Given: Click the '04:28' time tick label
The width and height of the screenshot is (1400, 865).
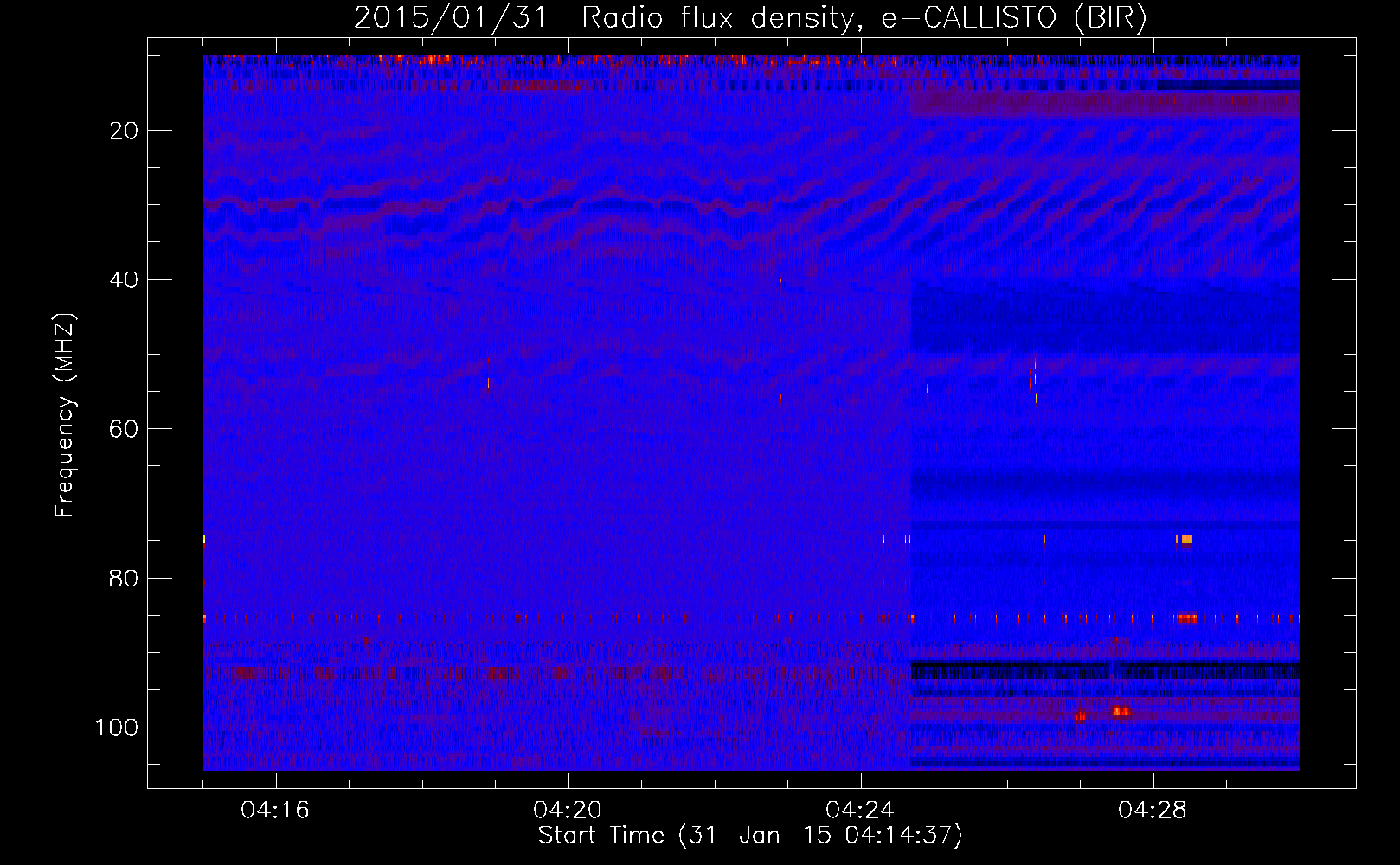Looking at the screenshot, I should (x=1153, y=811).
